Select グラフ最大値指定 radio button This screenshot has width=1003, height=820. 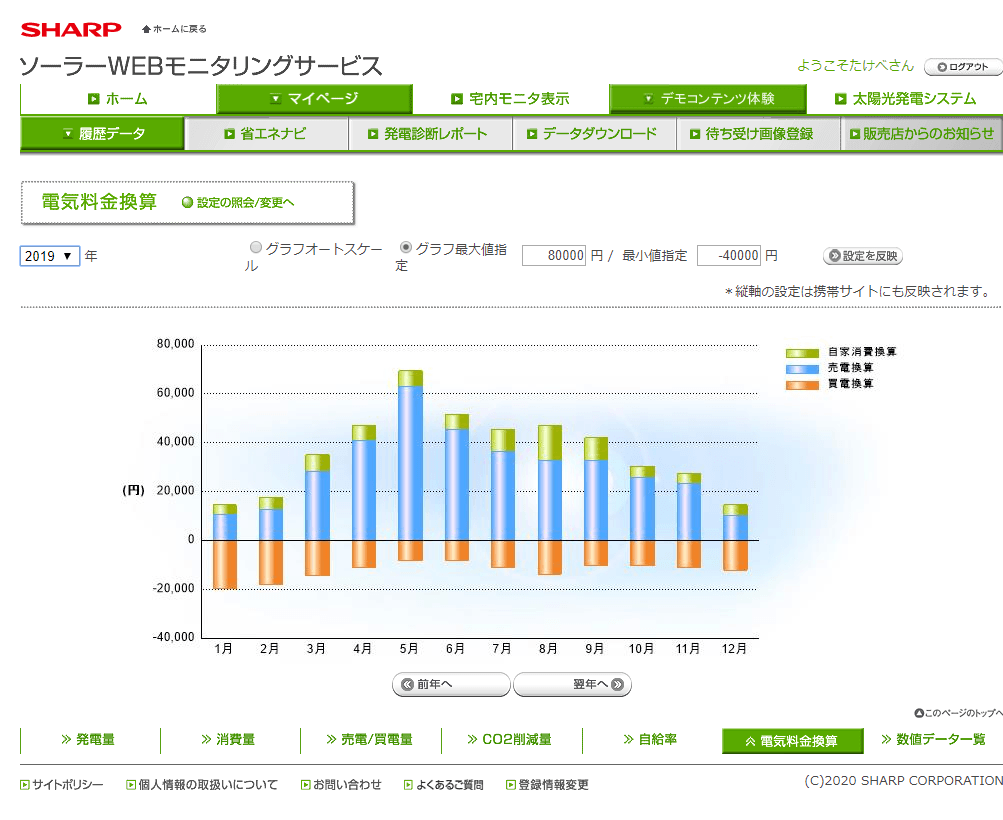[406, 247]
